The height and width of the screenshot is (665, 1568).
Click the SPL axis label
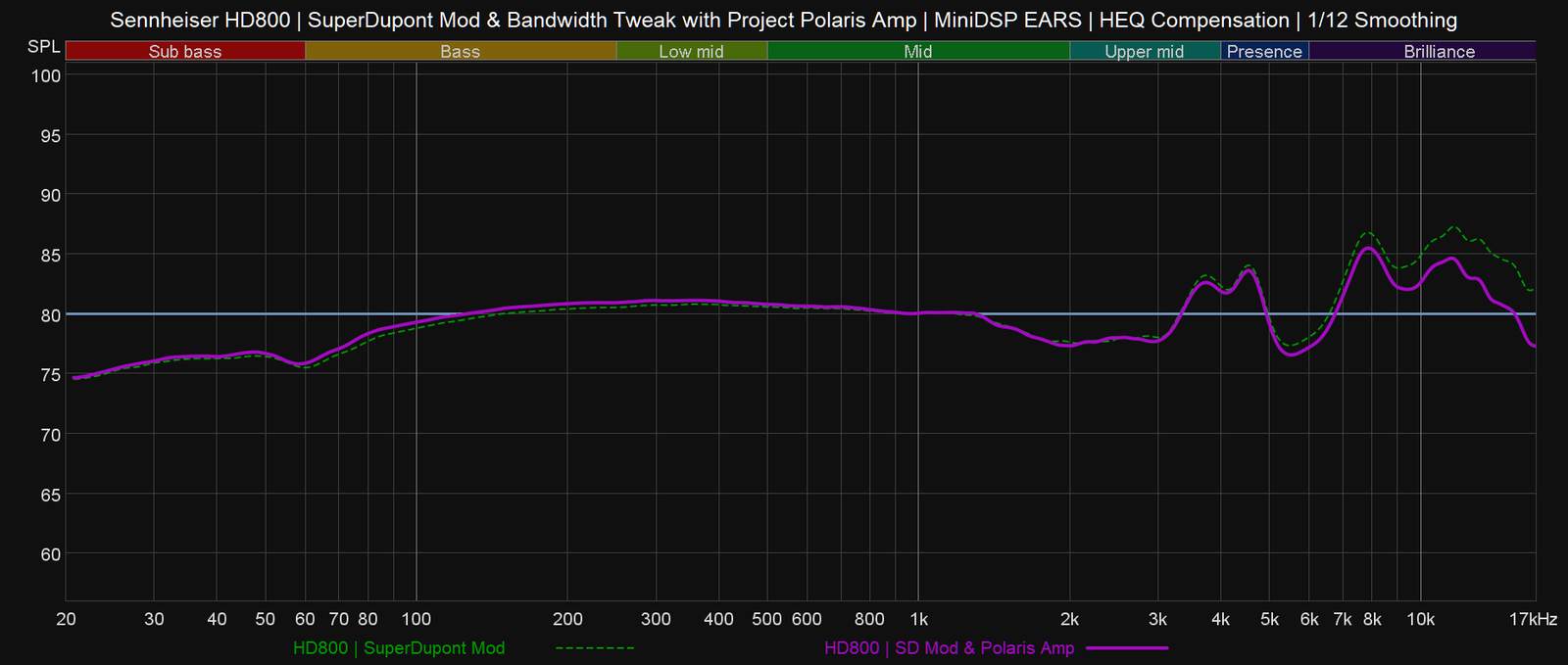(43, 47)
